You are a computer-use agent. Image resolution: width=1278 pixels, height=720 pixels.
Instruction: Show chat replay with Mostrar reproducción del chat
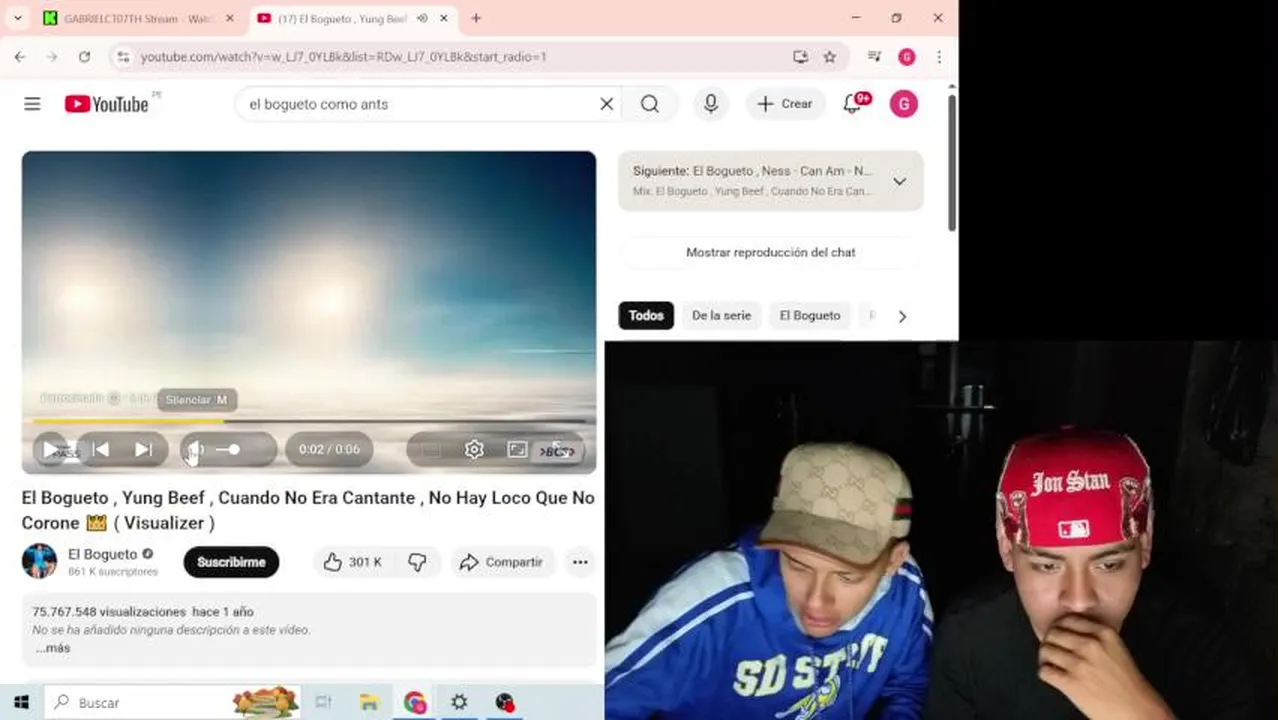click(770, 252)
